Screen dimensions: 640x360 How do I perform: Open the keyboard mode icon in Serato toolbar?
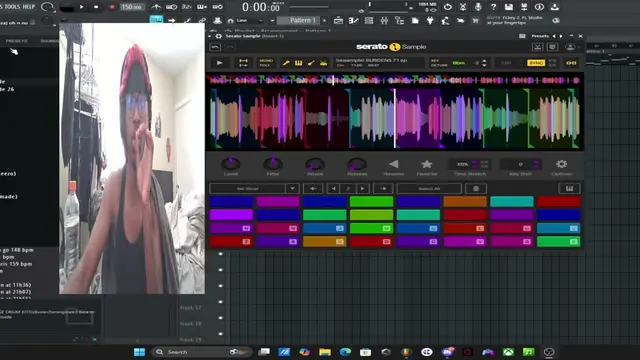click(298, 63)
